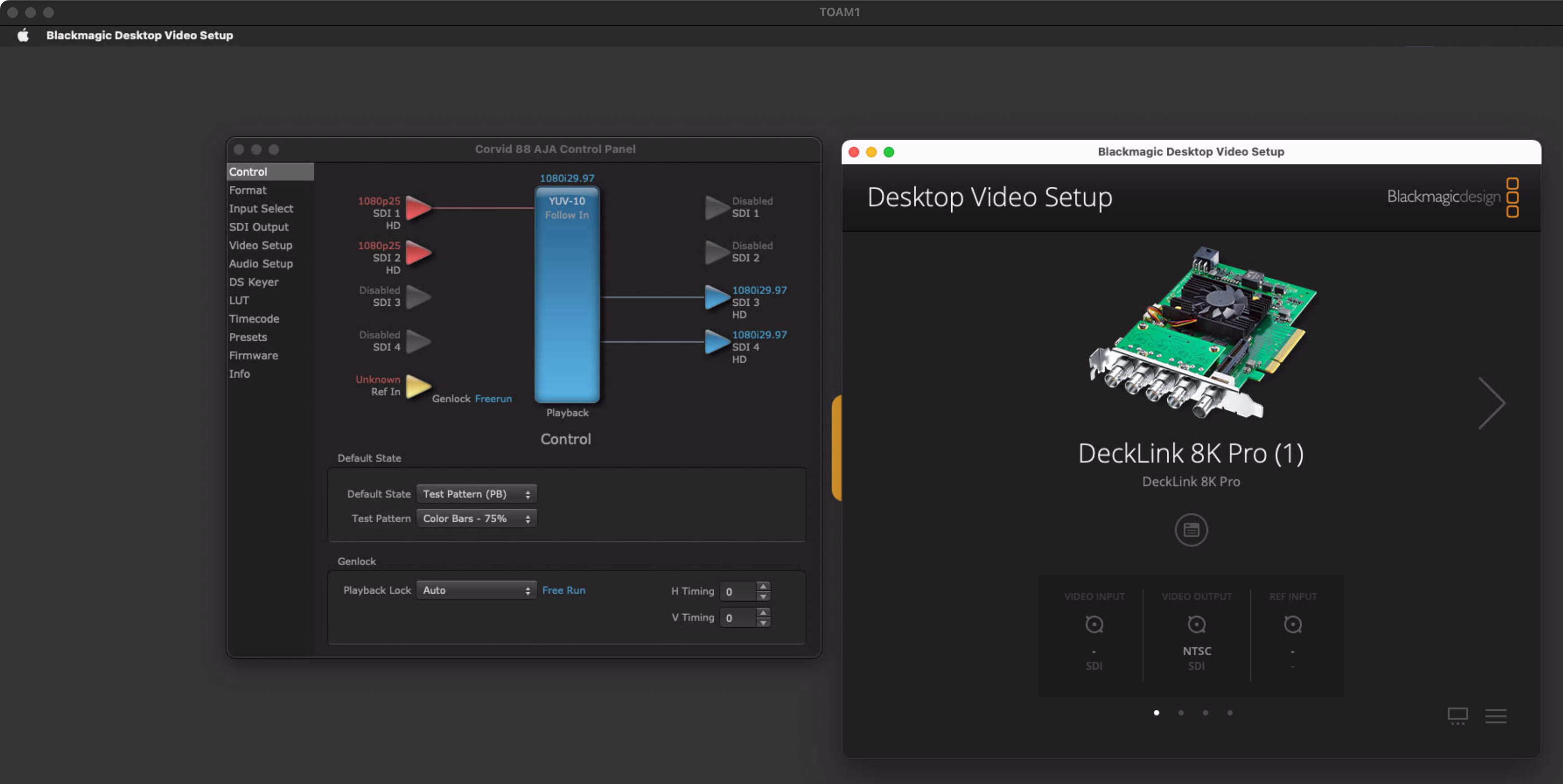
Task: Open the Test Pattern Color Bars dropdown
Action: point(476,518)
